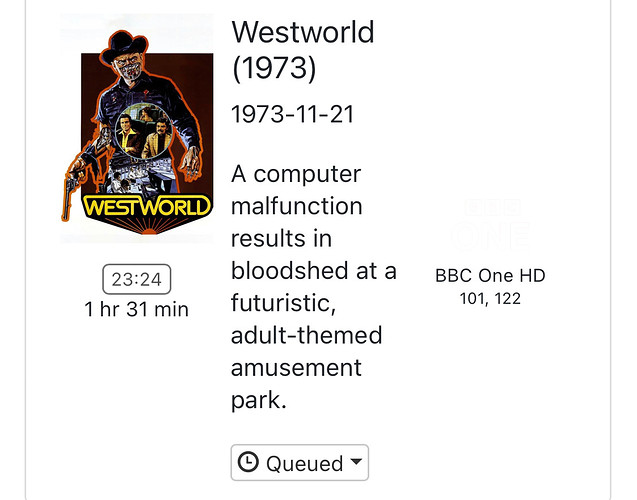Click the down caret beside Queued
The width and height of the screenshot is (637, 500).
point(356,463)
